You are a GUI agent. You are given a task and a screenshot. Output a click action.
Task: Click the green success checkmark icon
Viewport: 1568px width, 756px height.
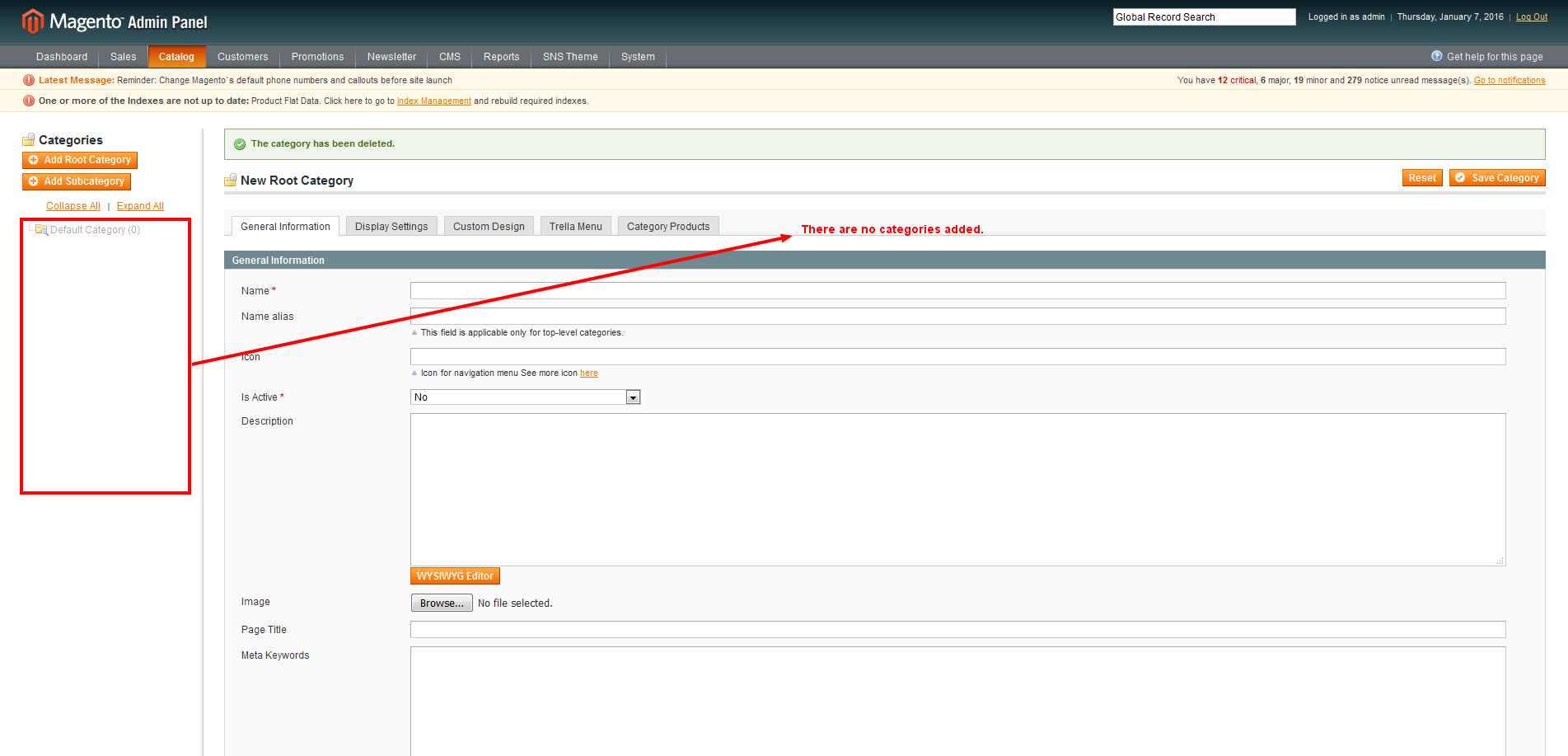click(240, 144)
